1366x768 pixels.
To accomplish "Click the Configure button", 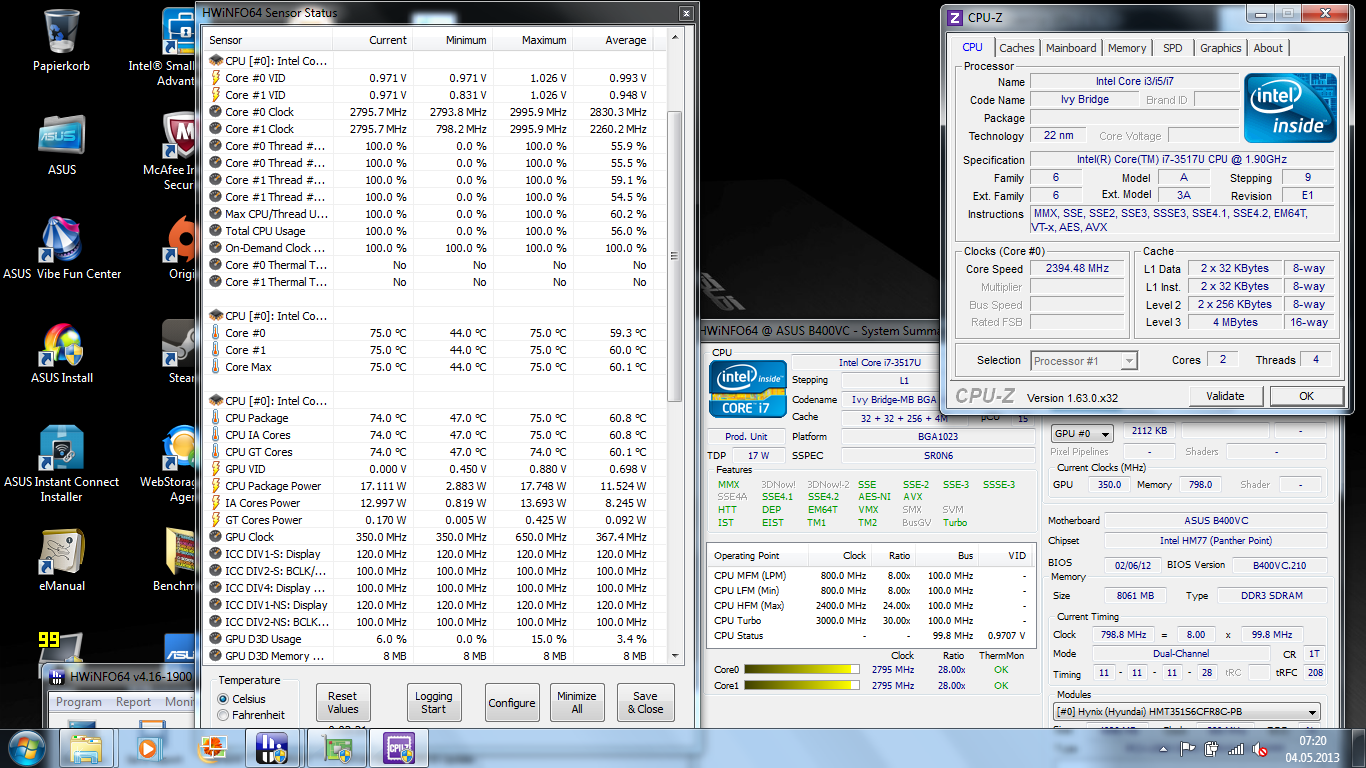I will click(512, 703).
